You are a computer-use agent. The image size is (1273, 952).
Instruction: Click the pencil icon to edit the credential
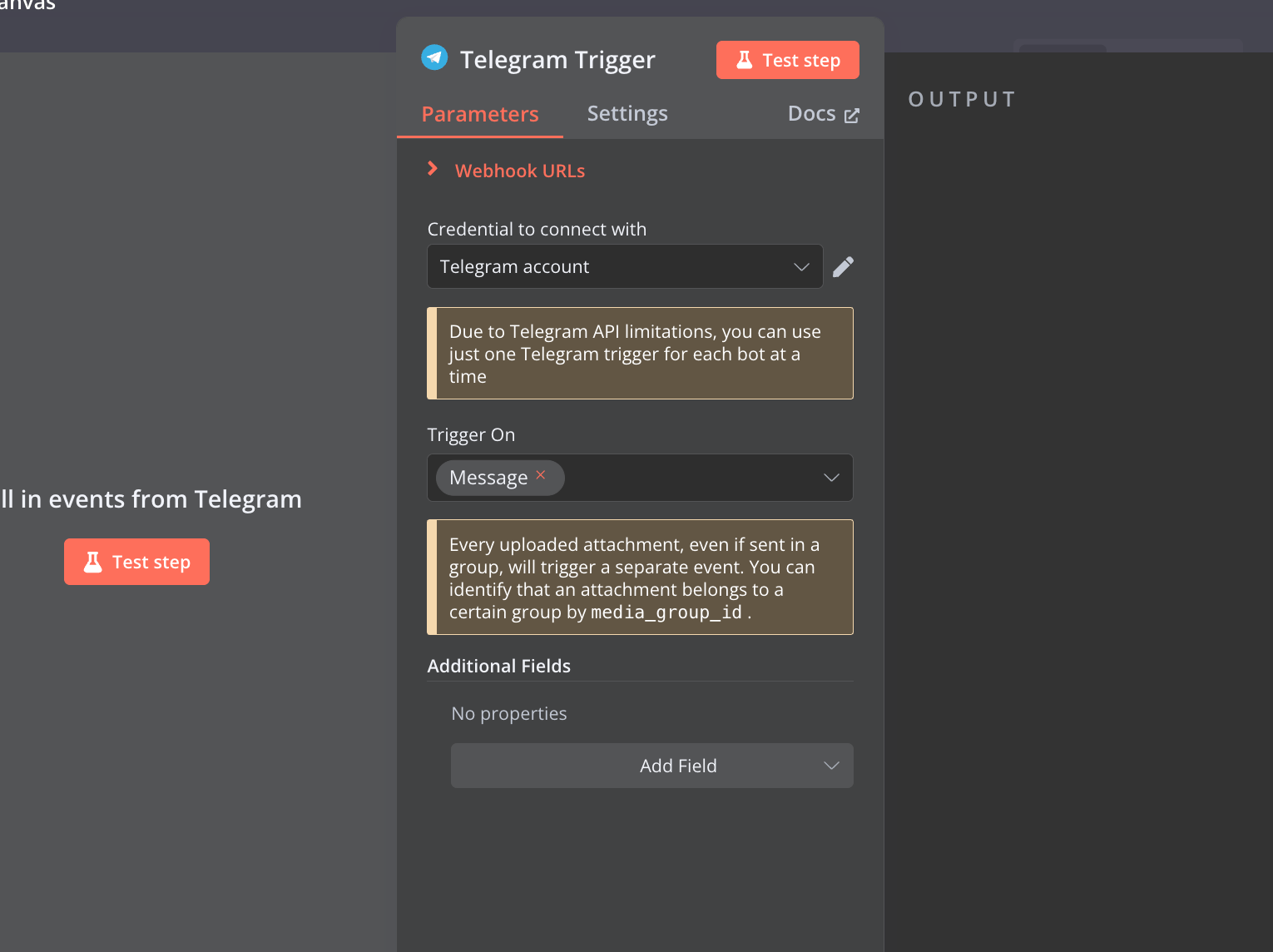coord(843,266)
